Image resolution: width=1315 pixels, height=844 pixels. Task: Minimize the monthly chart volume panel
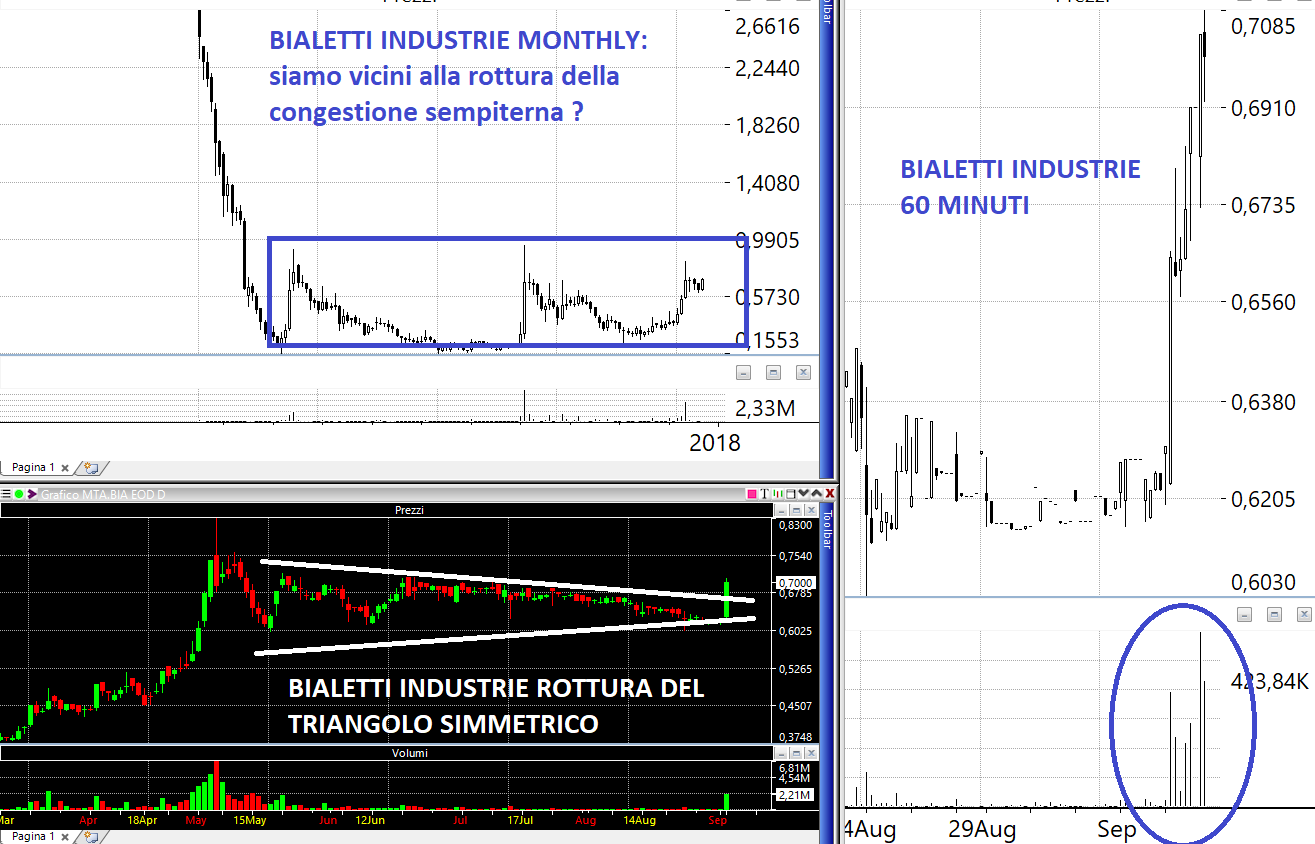pos(743,372)
